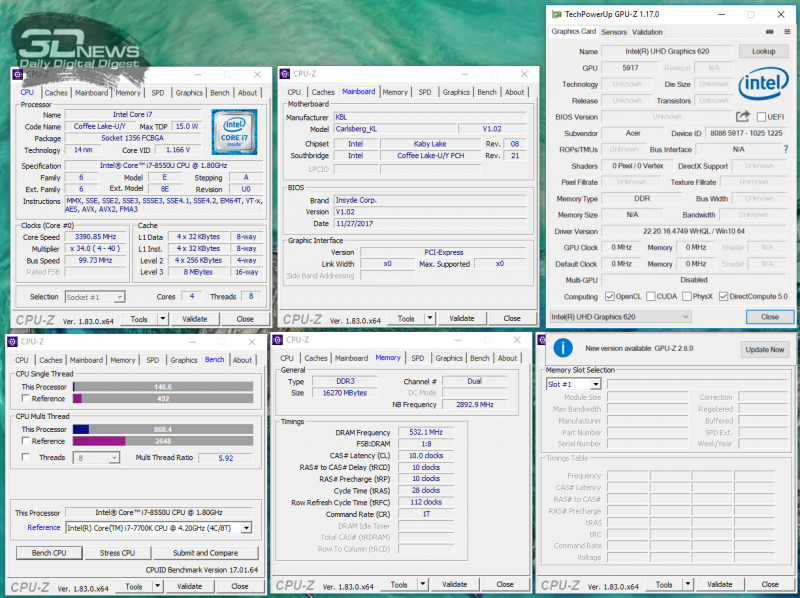The height and width of the screenshot is (598, 800).
Task: Toggle UEFI checkbox in GPU-Z
Action: tap(761, 117)
